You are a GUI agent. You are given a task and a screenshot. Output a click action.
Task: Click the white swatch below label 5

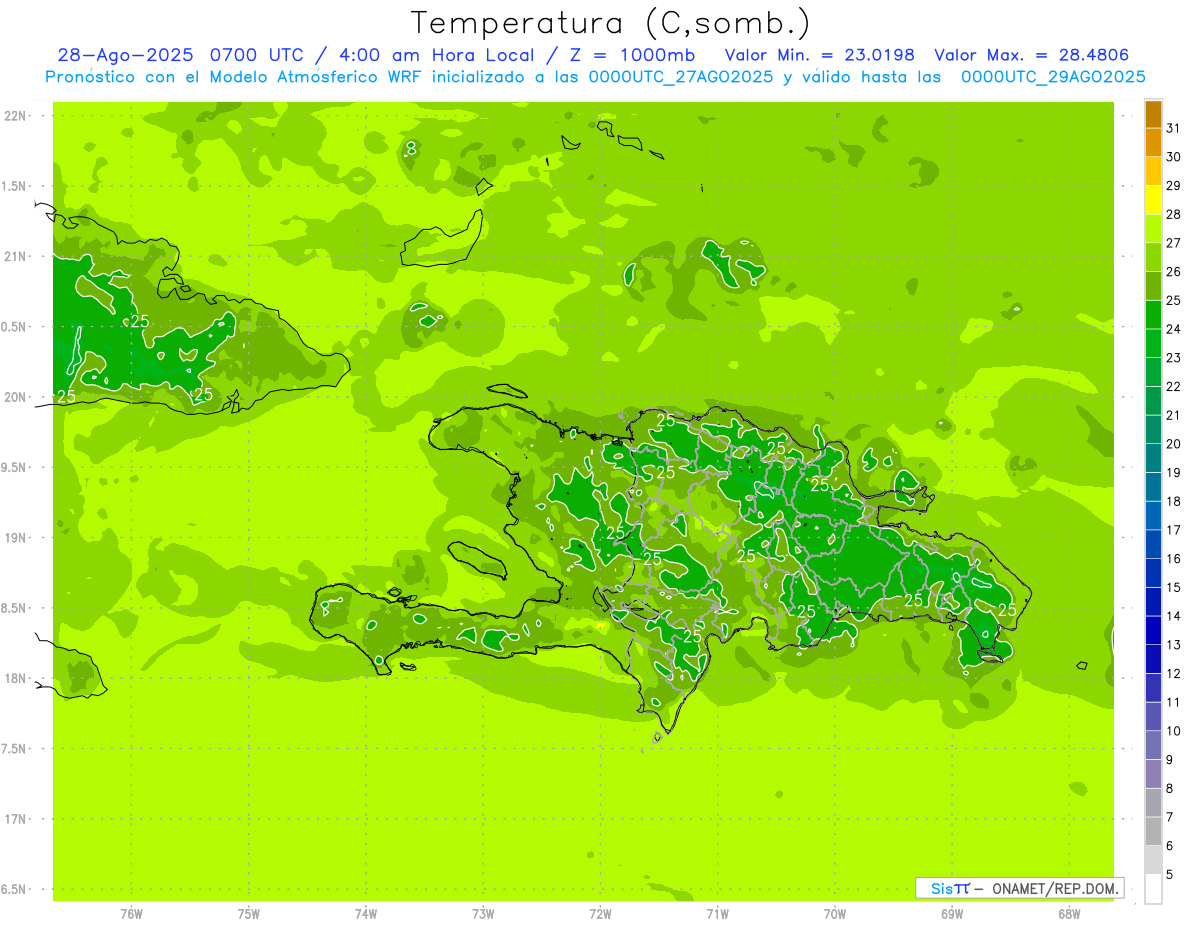pos(1153,889)
